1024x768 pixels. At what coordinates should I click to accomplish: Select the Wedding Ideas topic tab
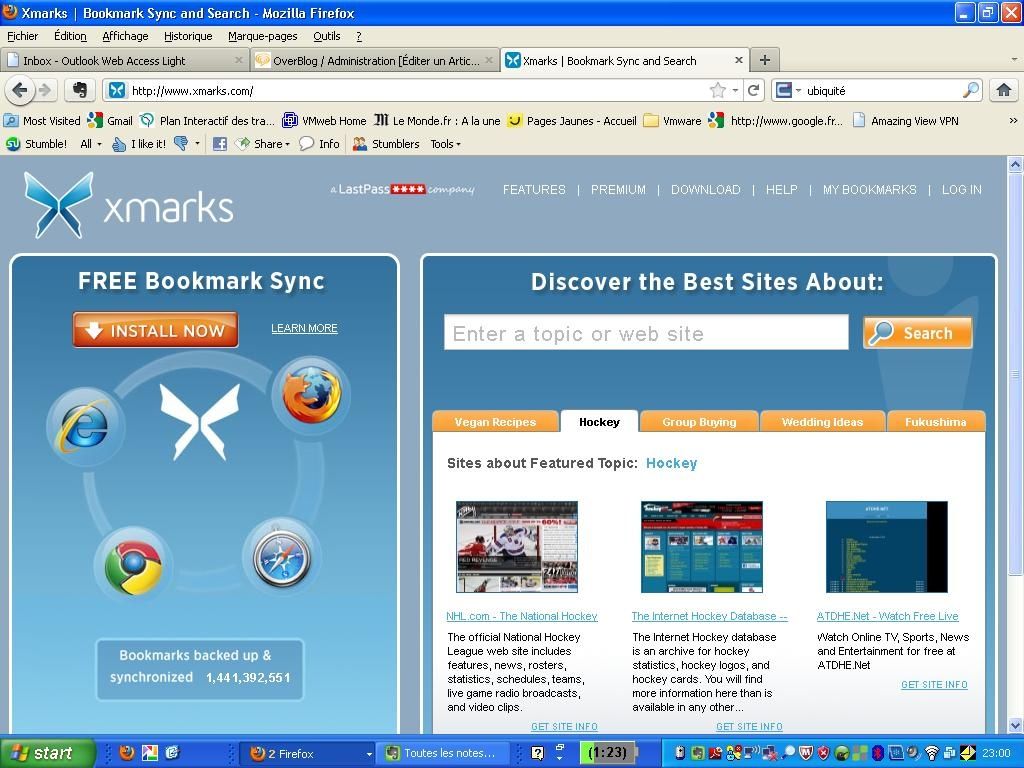tap(822, 422)
